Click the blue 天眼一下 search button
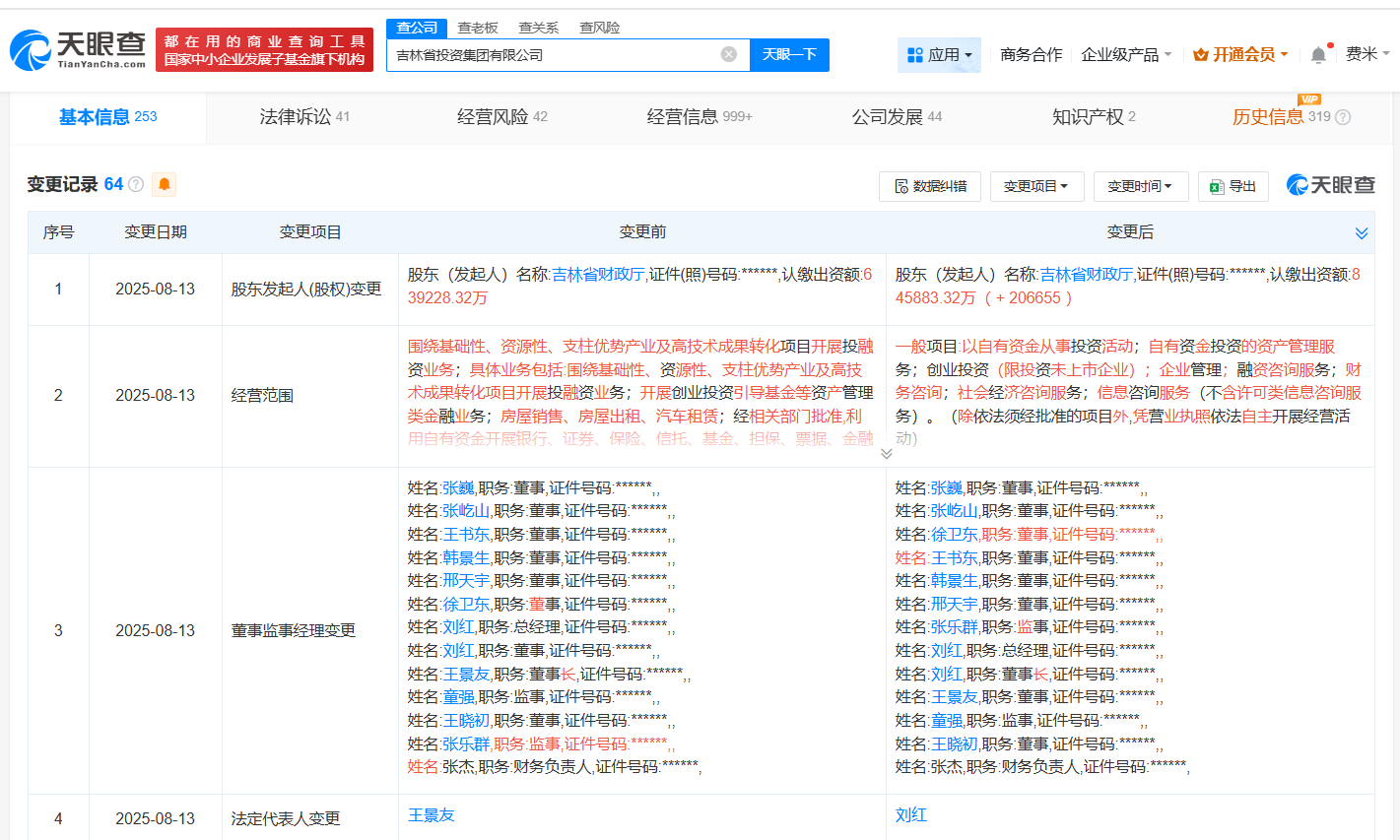The image size is (1400, 840). tap(791, 55)
